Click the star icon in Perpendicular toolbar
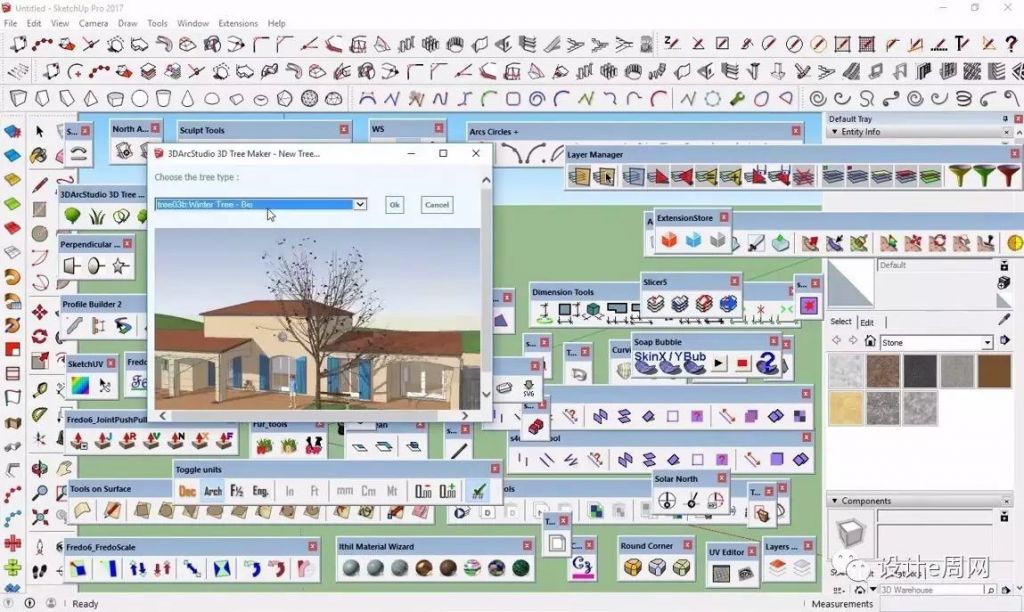 pos(120,266)
